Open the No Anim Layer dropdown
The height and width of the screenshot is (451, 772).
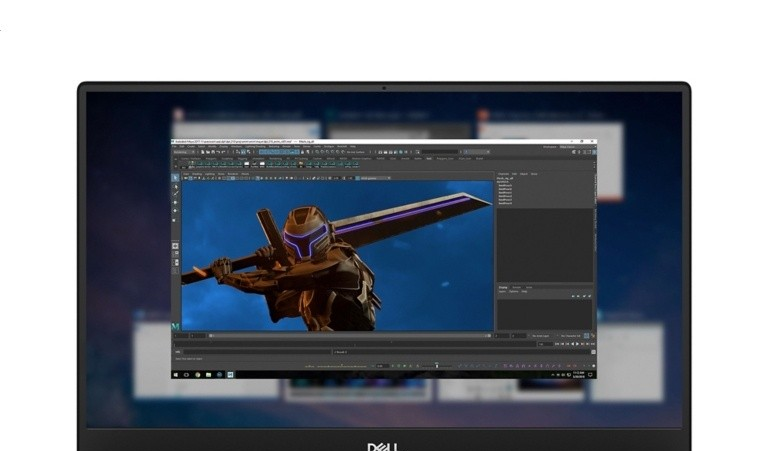pyautogui.click(x=543, y=336)
